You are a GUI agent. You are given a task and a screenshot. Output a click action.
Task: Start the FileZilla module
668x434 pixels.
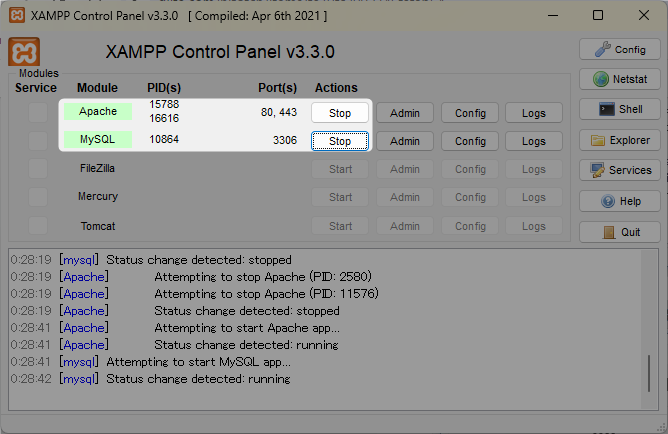pyautogui.click(x=340, y=169)
